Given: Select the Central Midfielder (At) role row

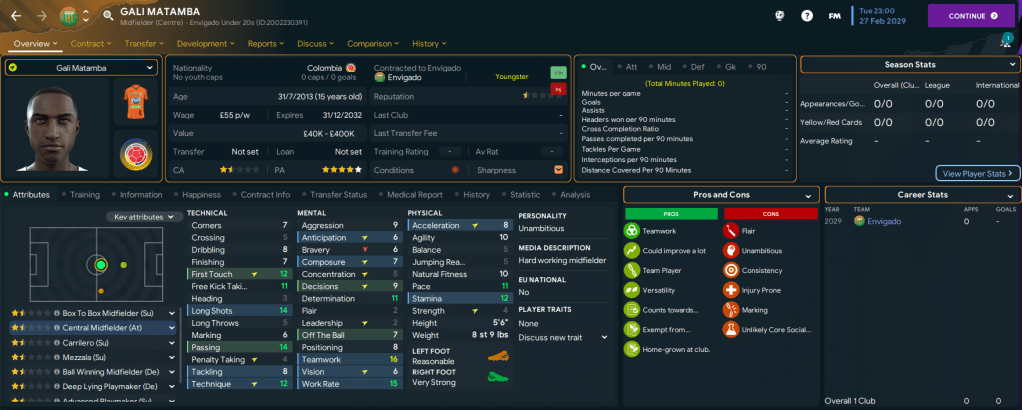Looking at the screenshot, I should pyautogui.click(x=92, y=327).
